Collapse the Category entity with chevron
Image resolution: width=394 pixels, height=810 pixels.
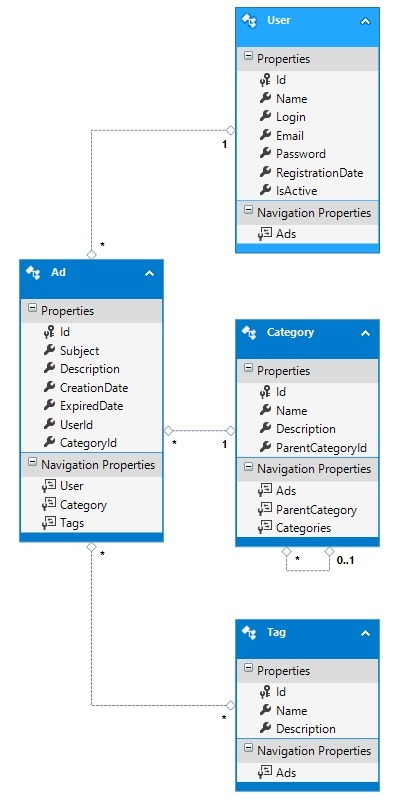(365, 333)
